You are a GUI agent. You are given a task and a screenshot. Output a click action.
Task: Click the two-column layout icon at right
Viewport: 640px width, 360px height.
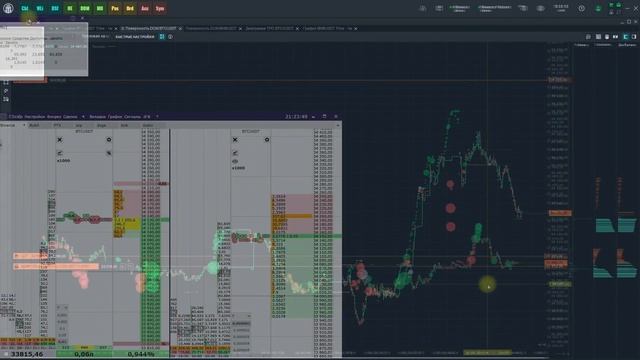point(615,37)
